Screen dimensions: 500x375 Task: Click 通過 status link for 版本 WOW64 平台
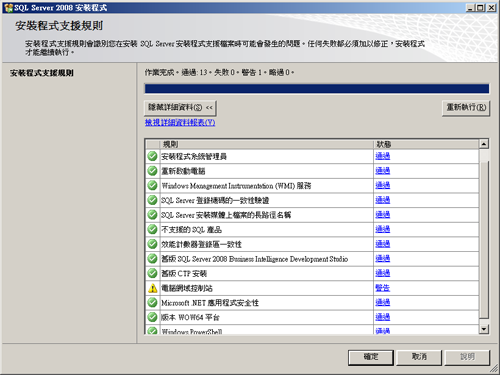[382, 317]
